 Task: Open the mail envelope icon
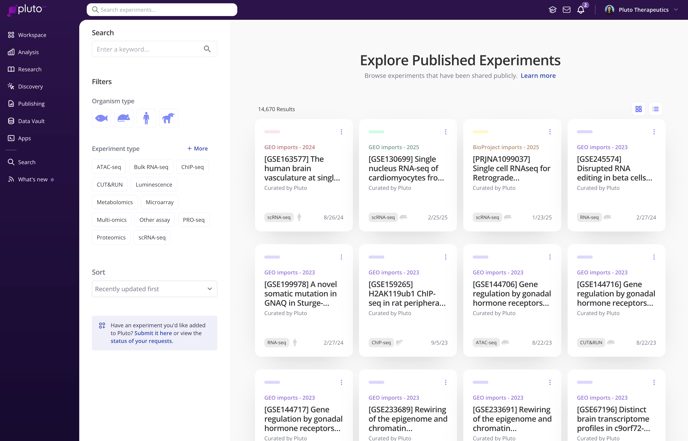pyautogui.click(x=566, y=10)
